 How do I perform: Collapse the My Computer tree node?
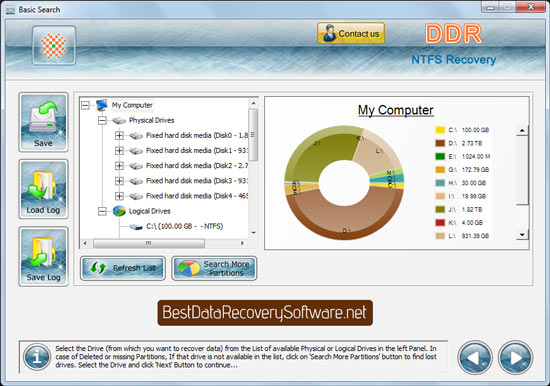click(85, 105)
